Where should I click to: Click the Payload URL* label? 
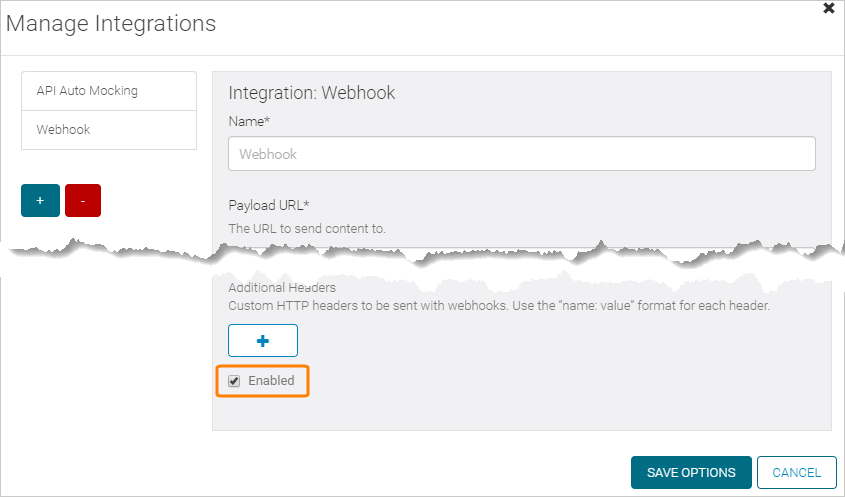(269, 206)
